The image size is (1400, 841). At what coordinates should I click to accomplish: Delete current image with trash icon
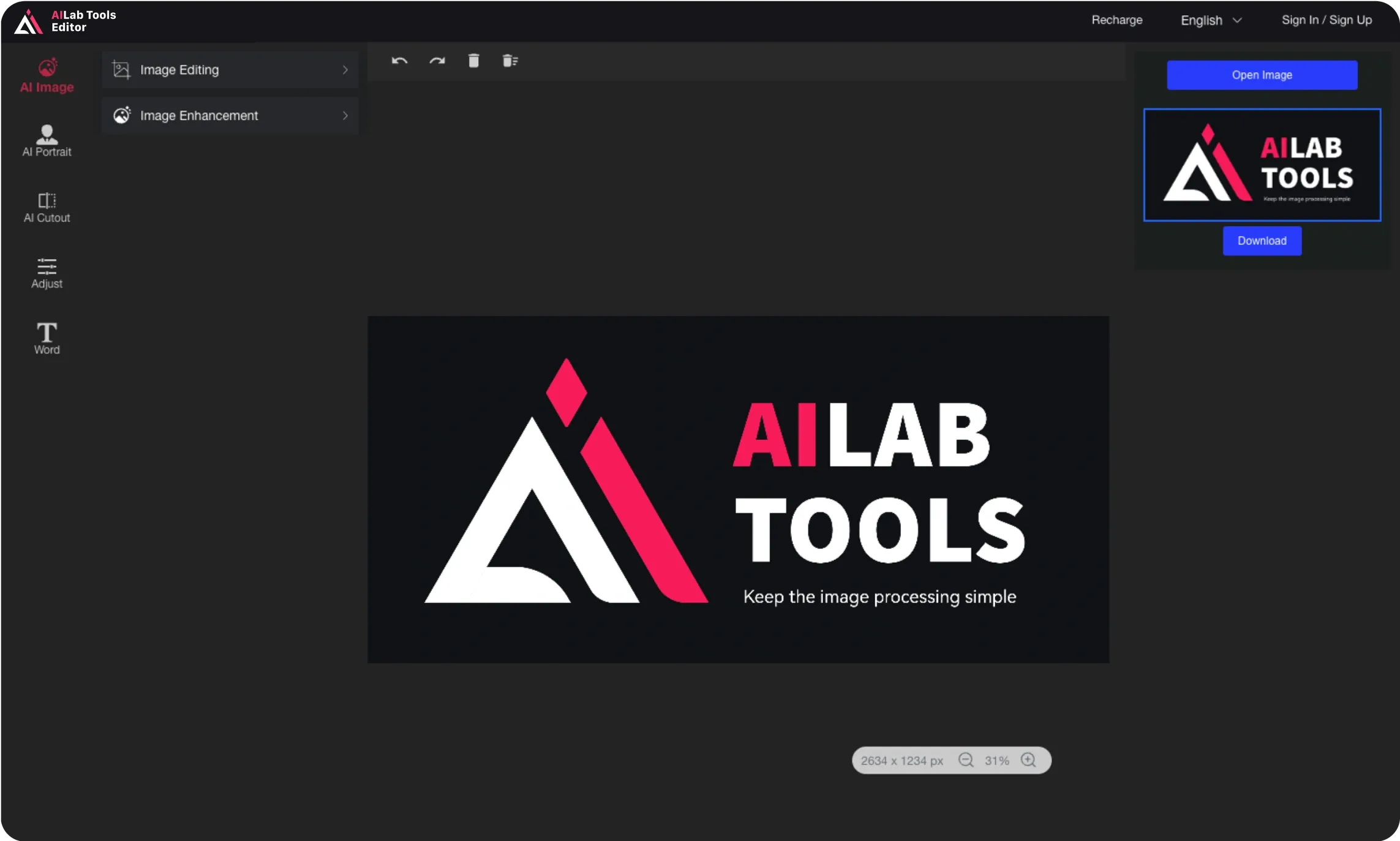point(473,61)
